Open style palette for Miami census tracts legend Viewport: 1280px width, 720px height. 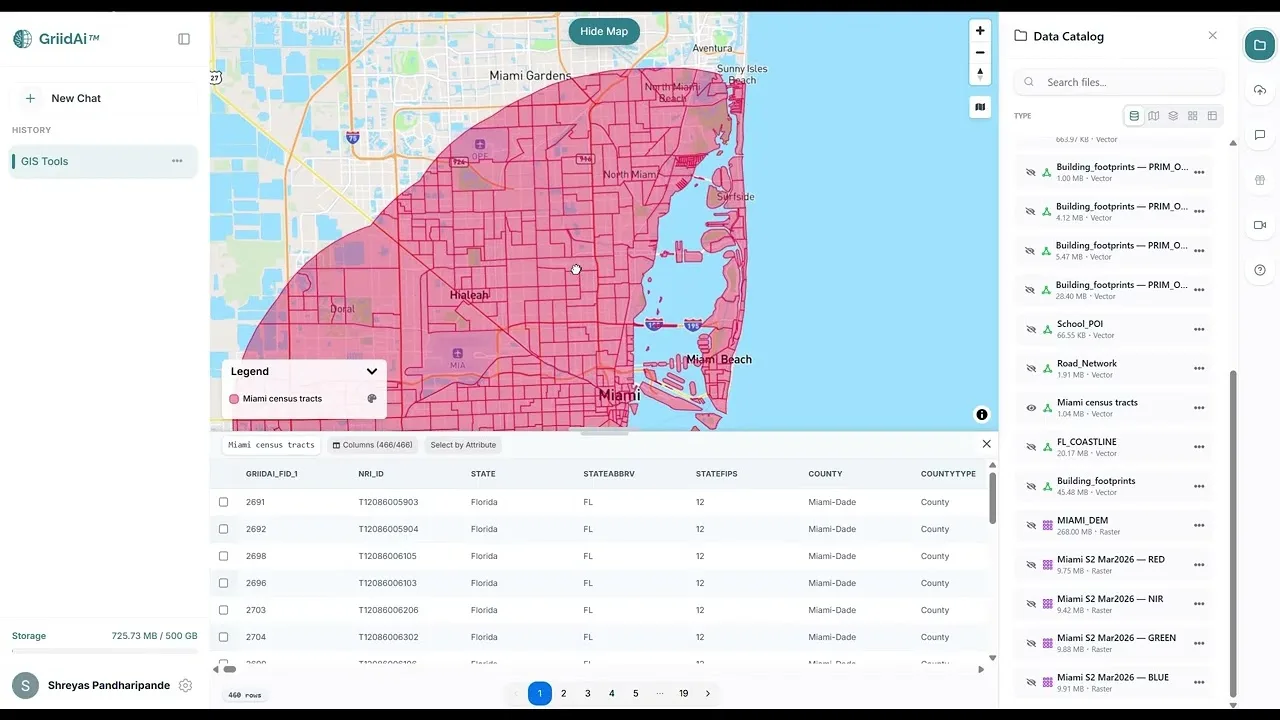(x=372, y=398)
